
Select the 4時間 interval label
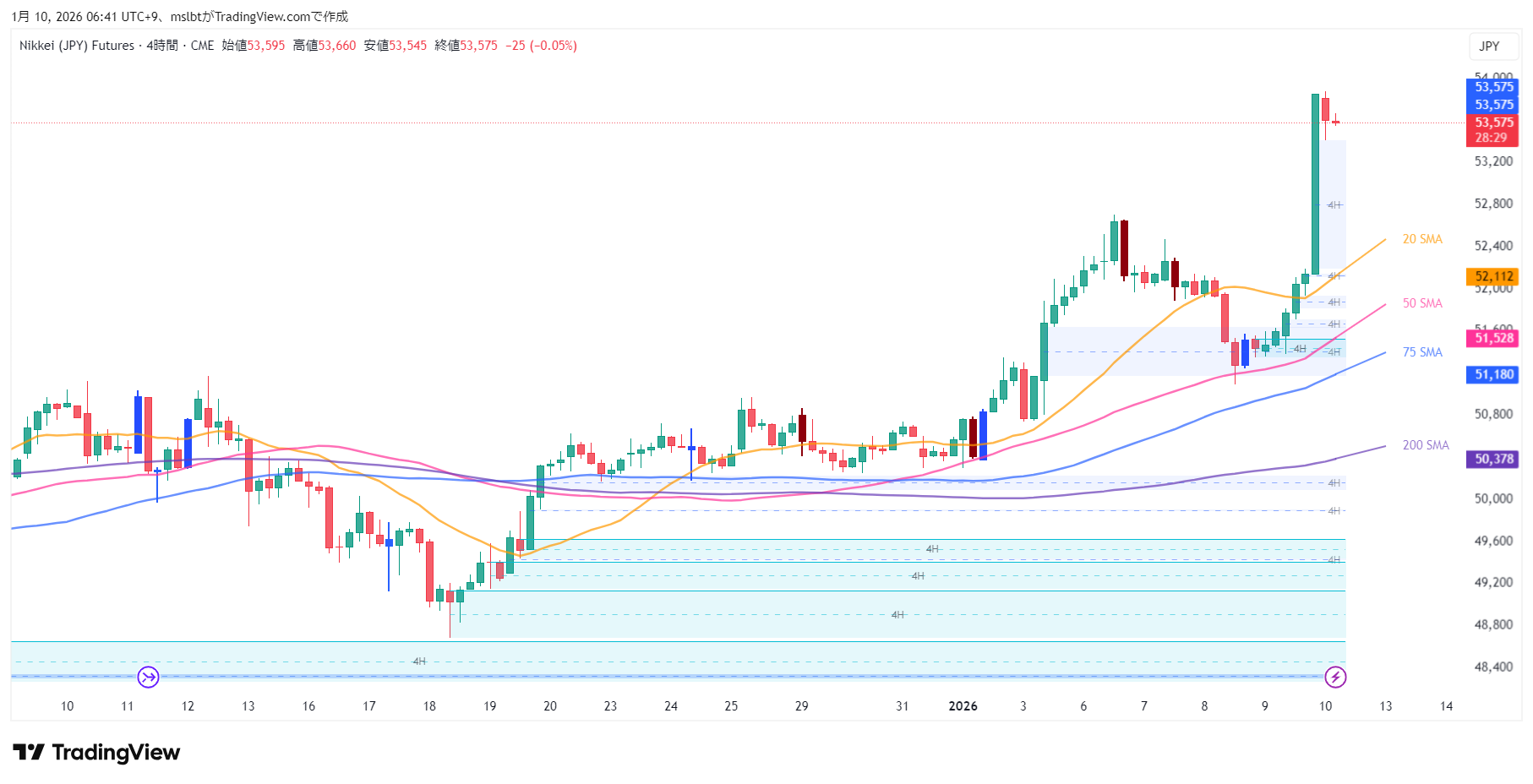click(162, 46)
